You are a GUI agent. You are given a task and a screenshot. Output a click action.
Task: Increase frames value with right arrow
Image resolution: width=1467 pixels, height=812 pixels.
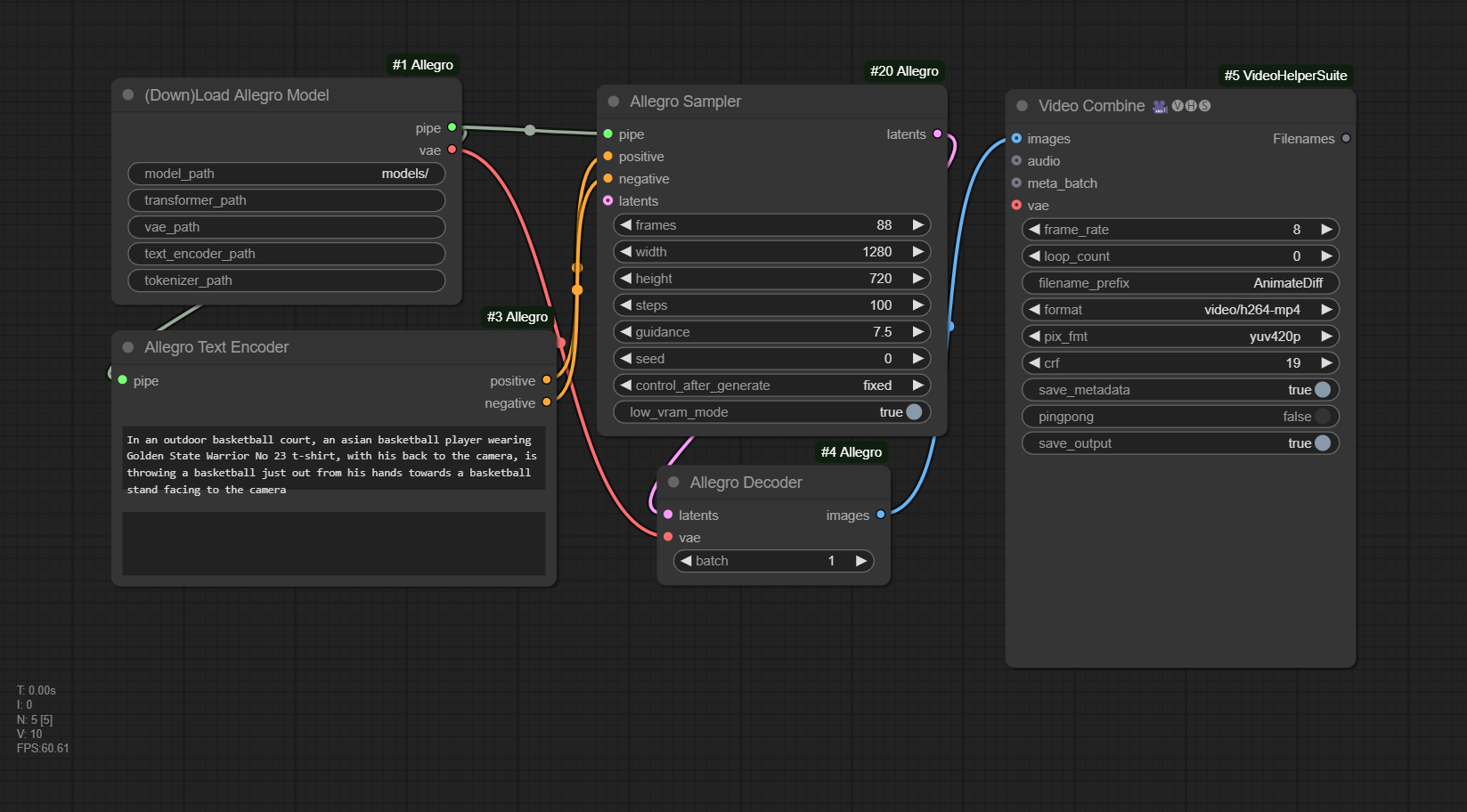[917, 225]
